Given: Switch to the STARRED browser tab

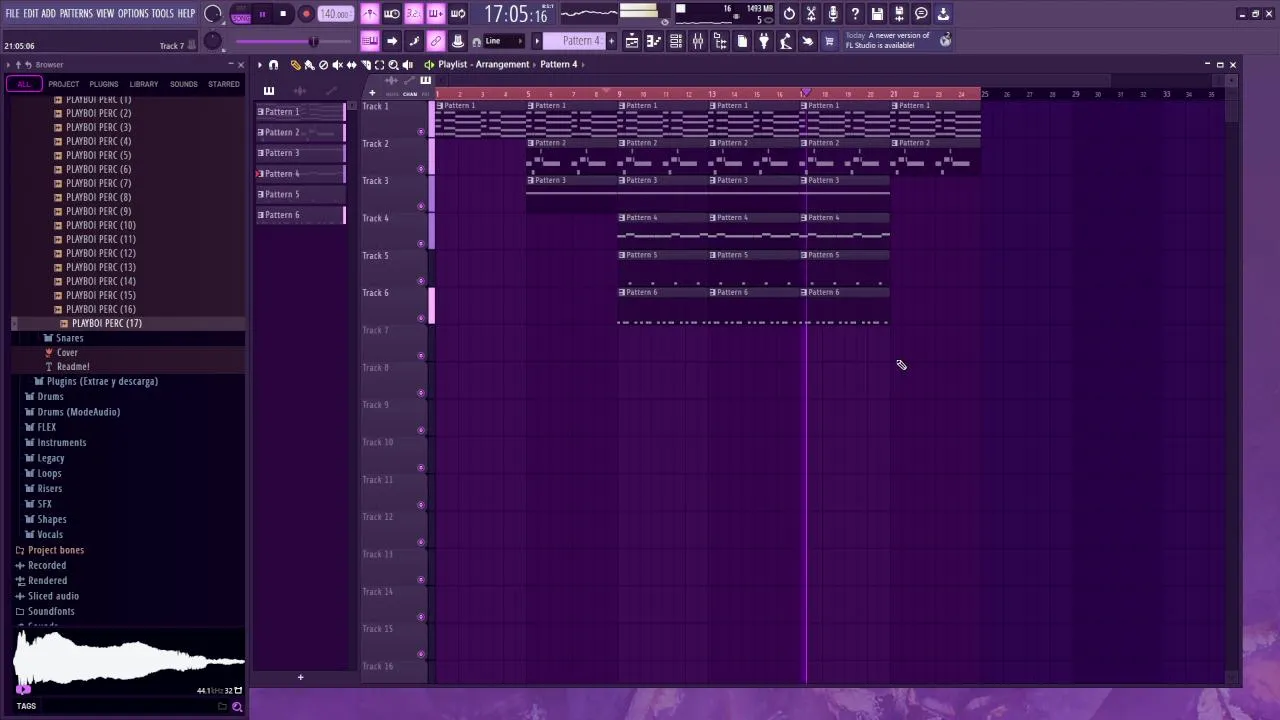Looking at the screenshot, I should click(x=223, y=84).
